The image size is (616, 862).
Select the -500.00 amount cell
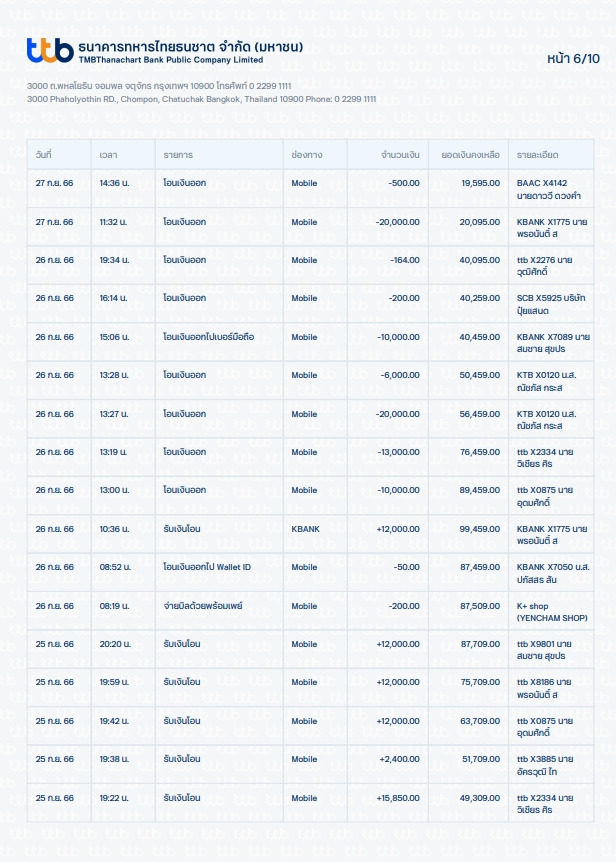click(x=404, y=183)
